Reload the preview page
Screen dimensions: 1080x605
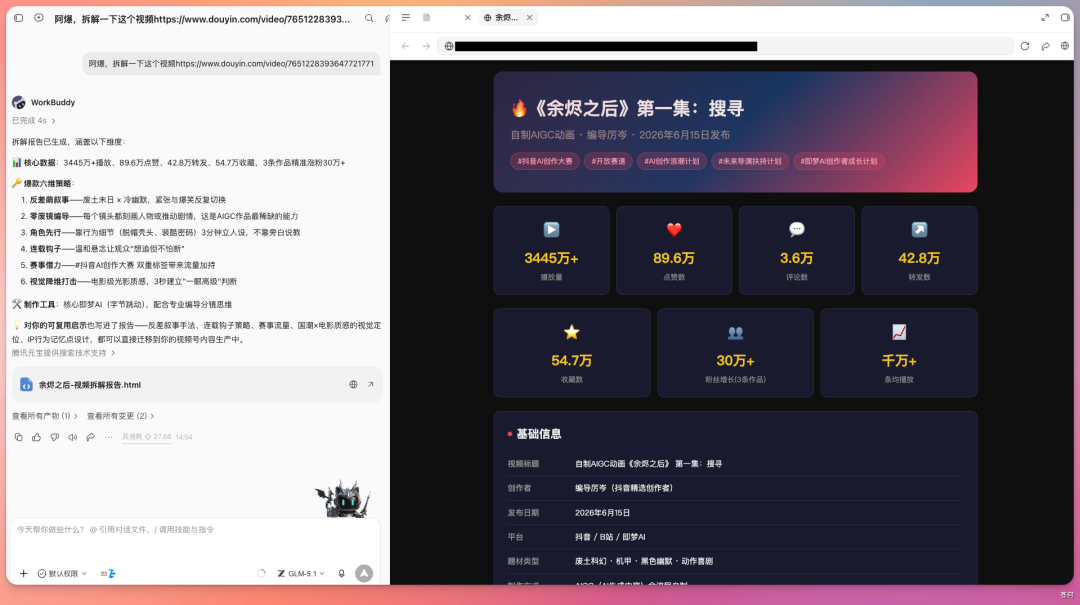tap(1025, 46)
